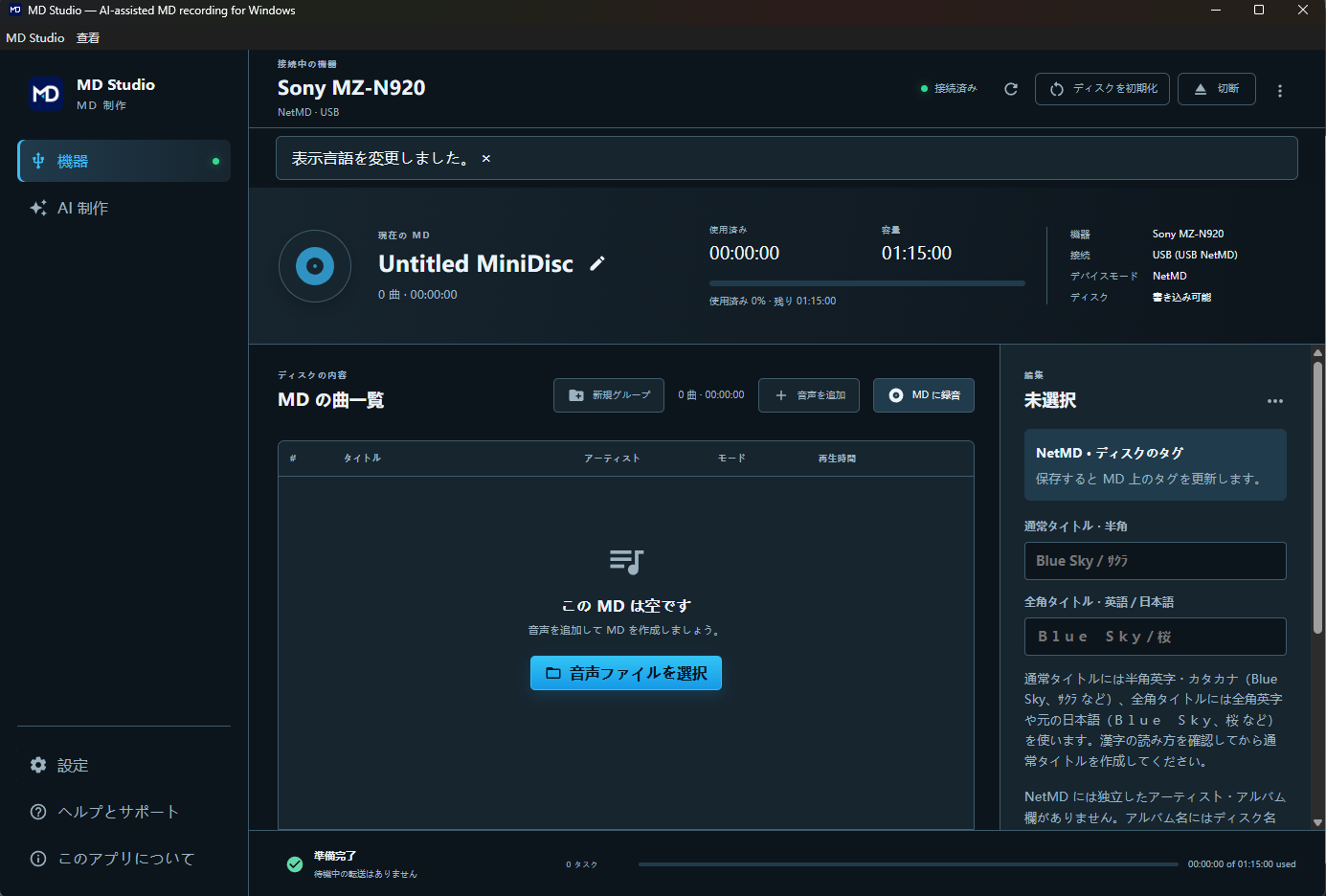Click the 書き込み可能 disc status value
Image resolution: width=1326 pixels, height=896 pixels.
[1181, 298]
